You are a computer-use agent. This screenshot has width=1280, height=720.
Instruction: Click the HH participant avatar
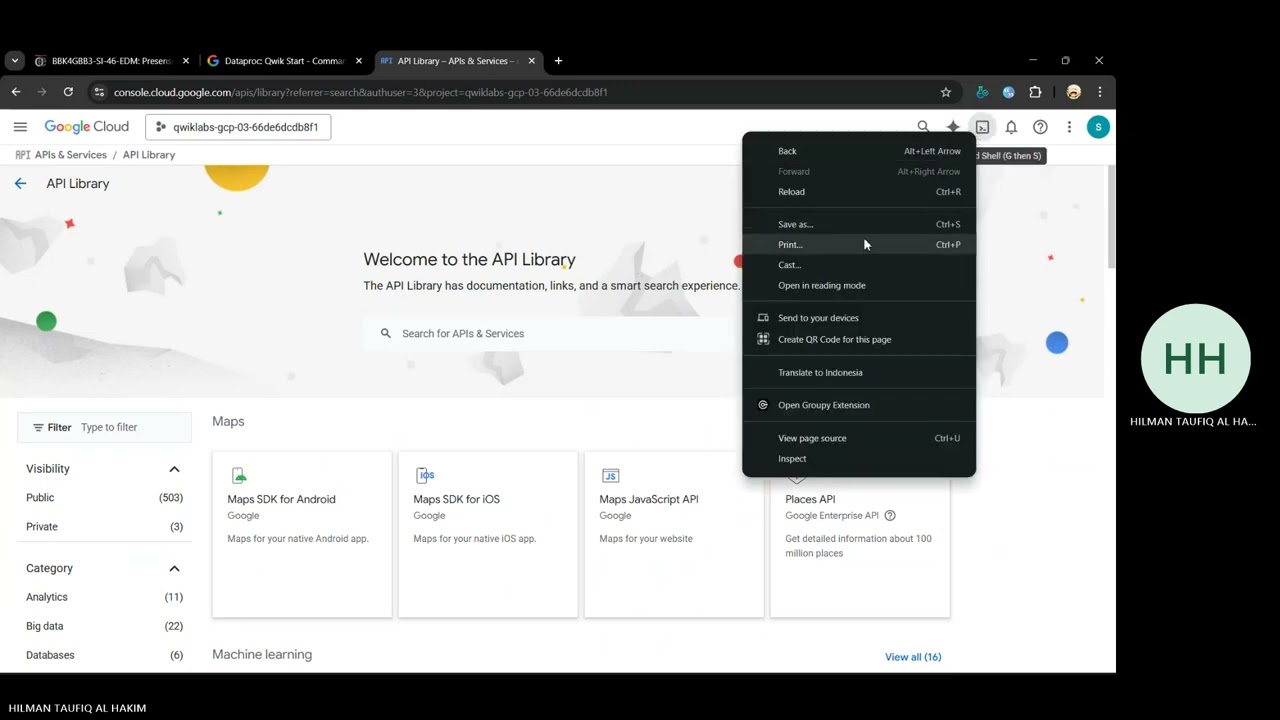[1195, 359]
